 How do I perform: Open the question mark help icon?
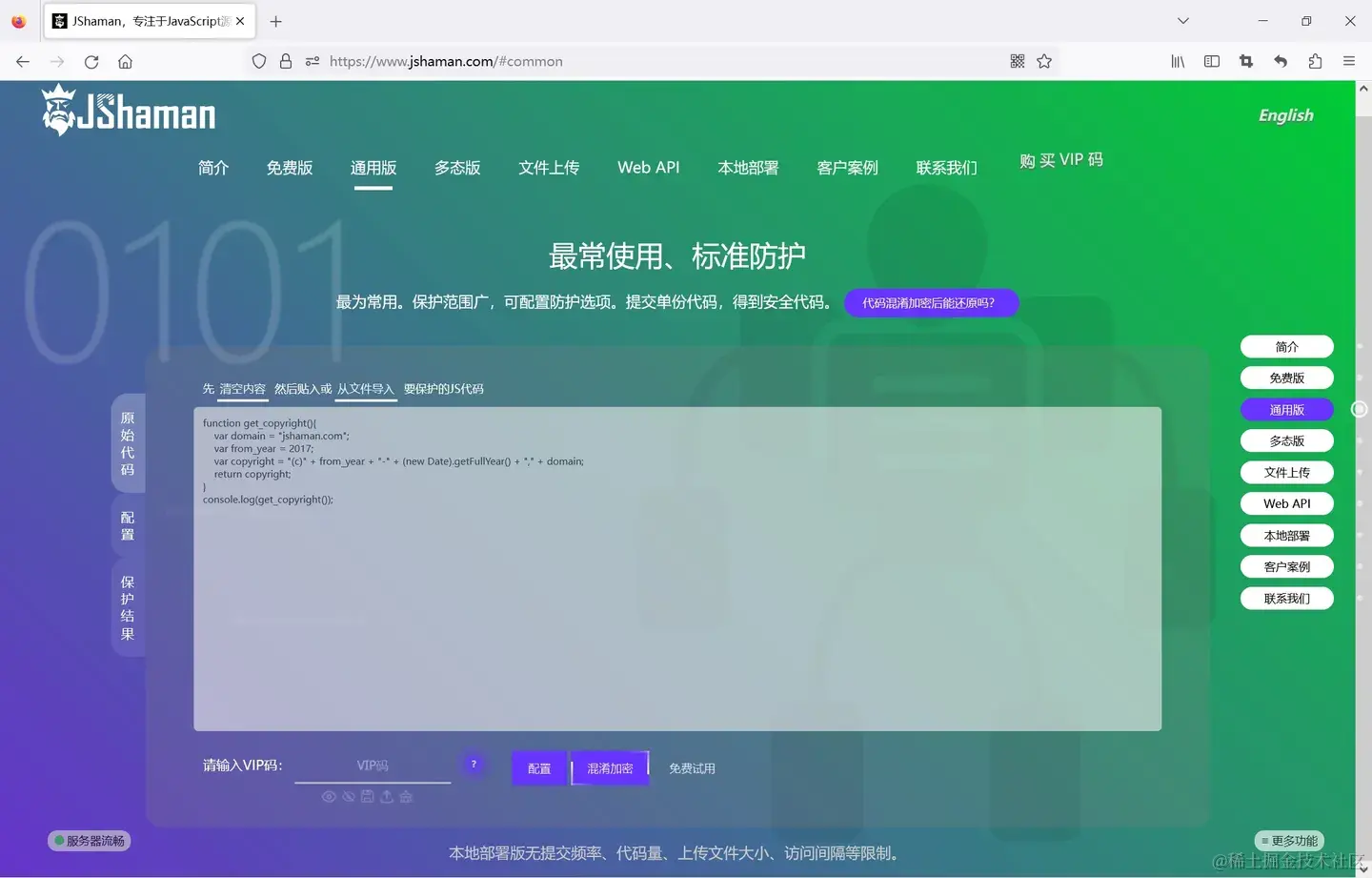point(474,764)
